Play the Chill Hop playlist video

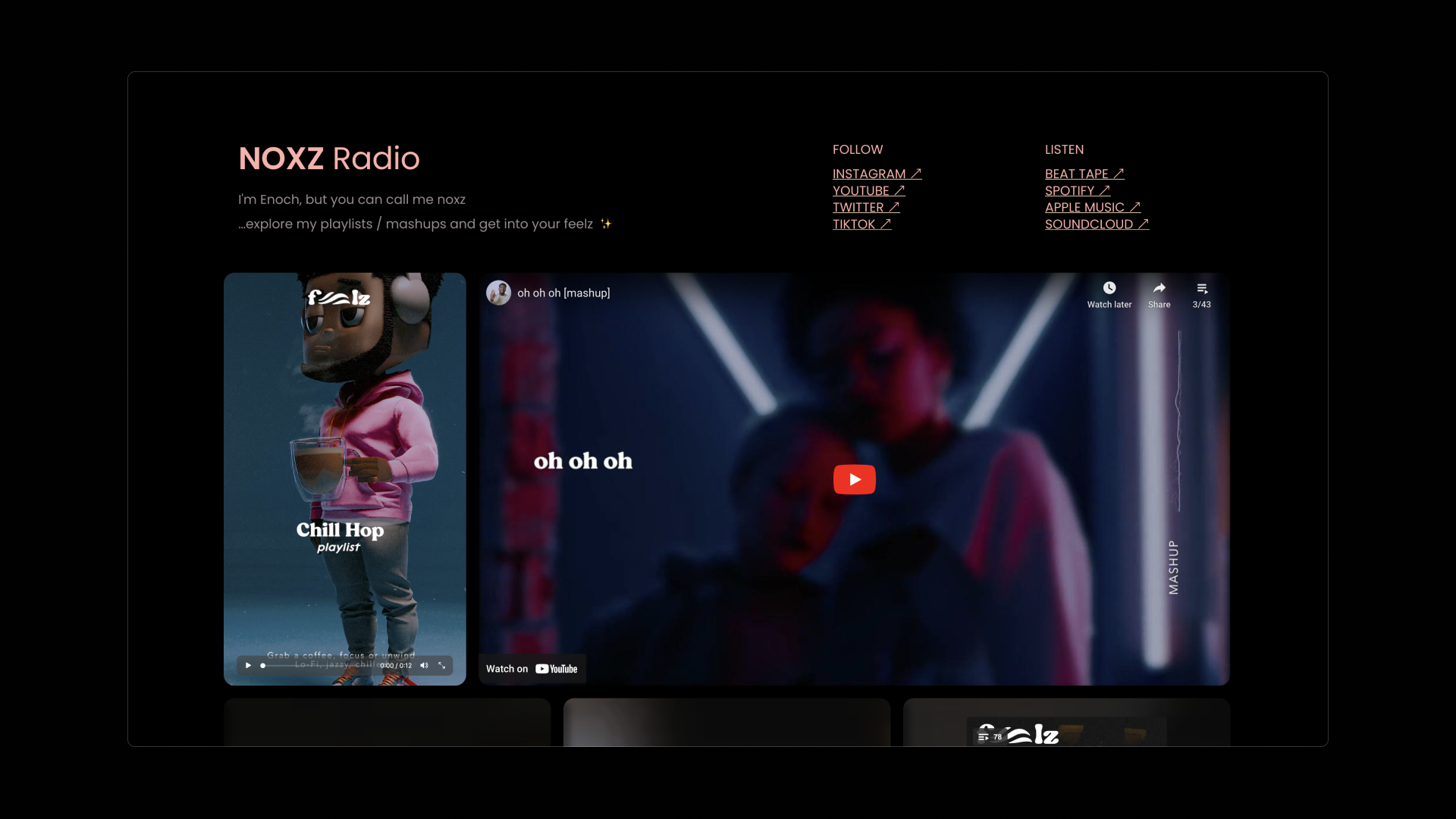pos(248,666)
